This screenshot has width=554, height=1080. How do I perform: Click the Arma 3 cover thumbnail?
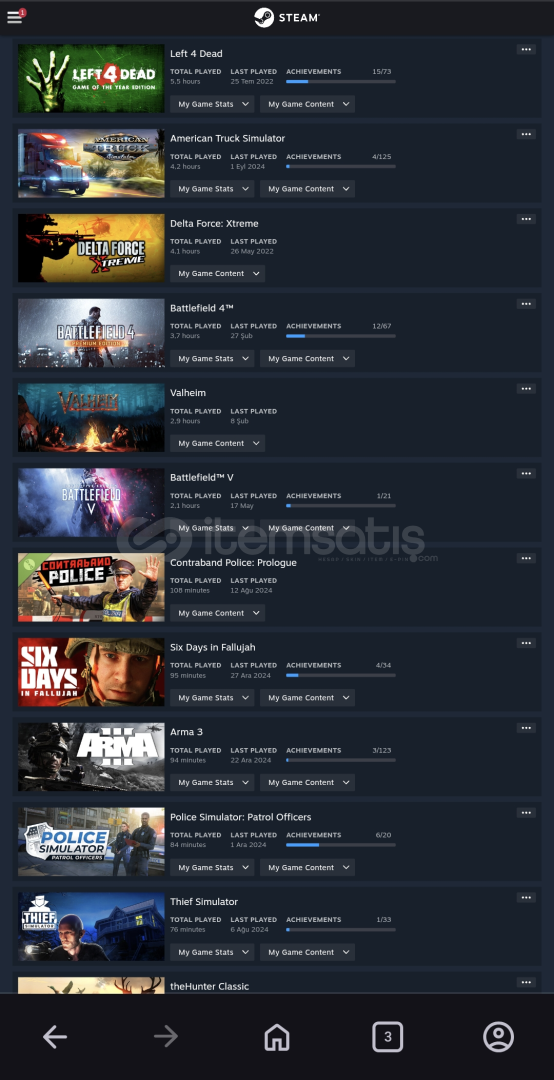[91, 756]
